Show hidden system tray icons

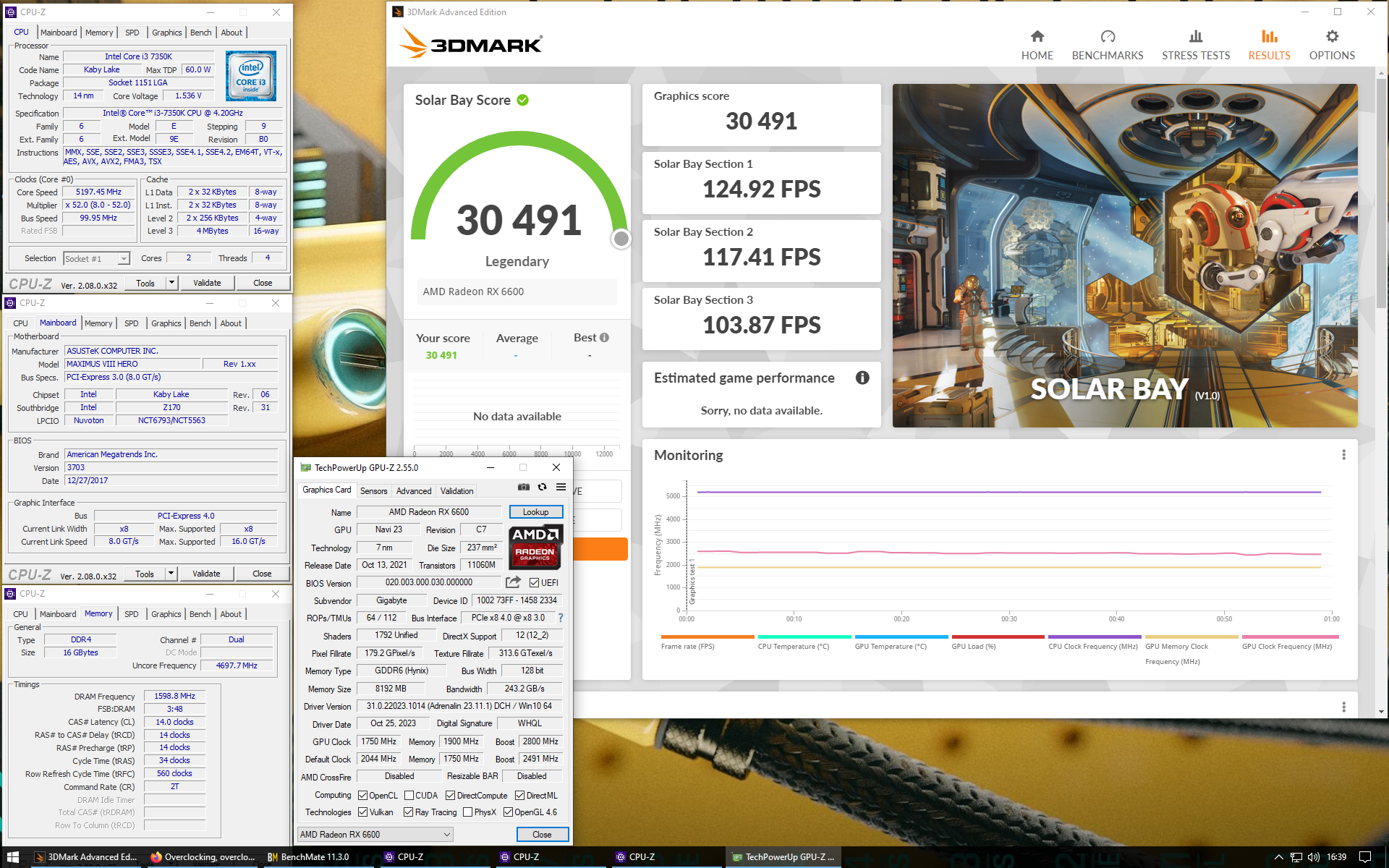(1278, 857)
